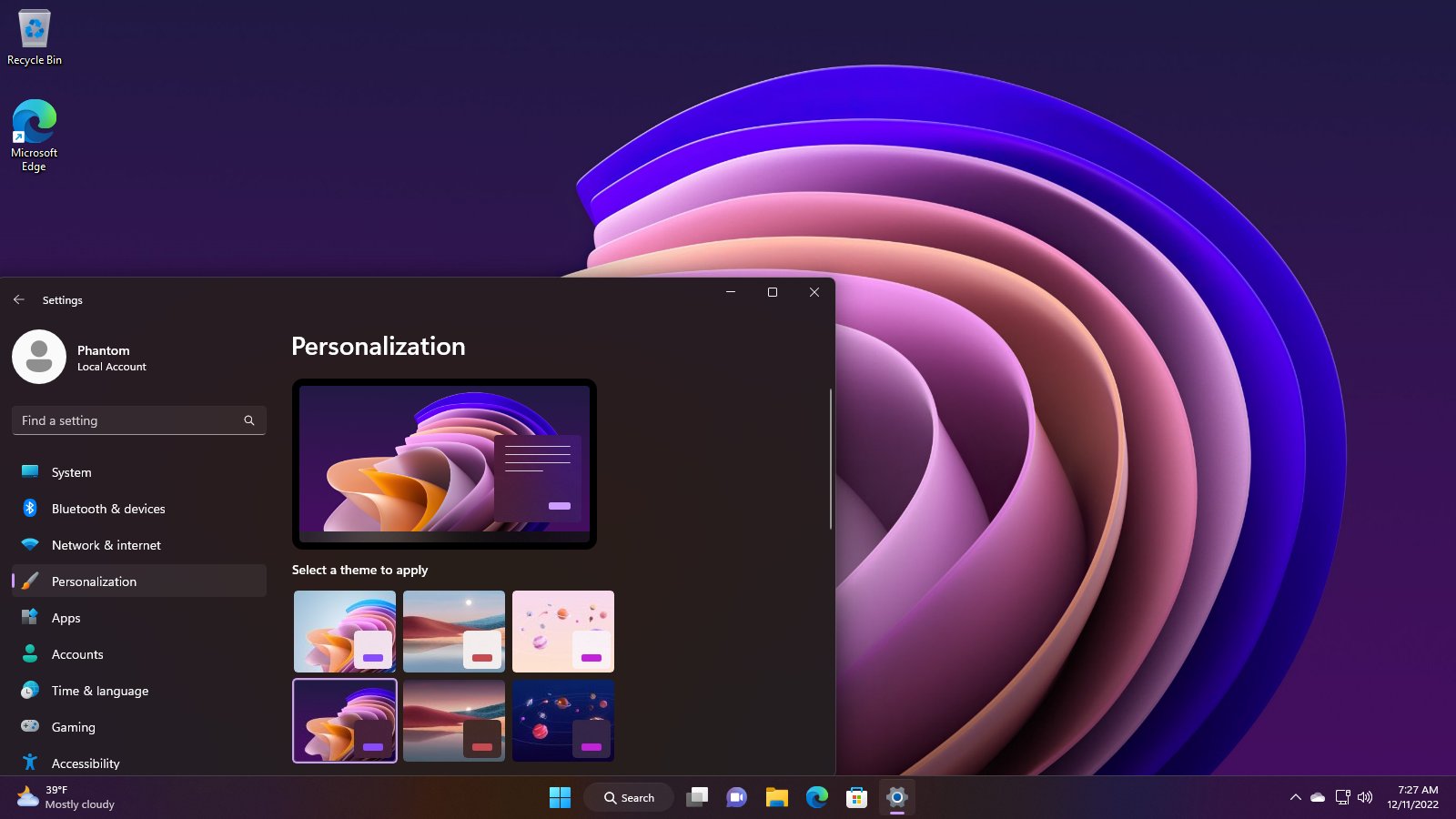Choose the light red landscape theme
The height and width of the screenshot is (819, 1456).
454,632
